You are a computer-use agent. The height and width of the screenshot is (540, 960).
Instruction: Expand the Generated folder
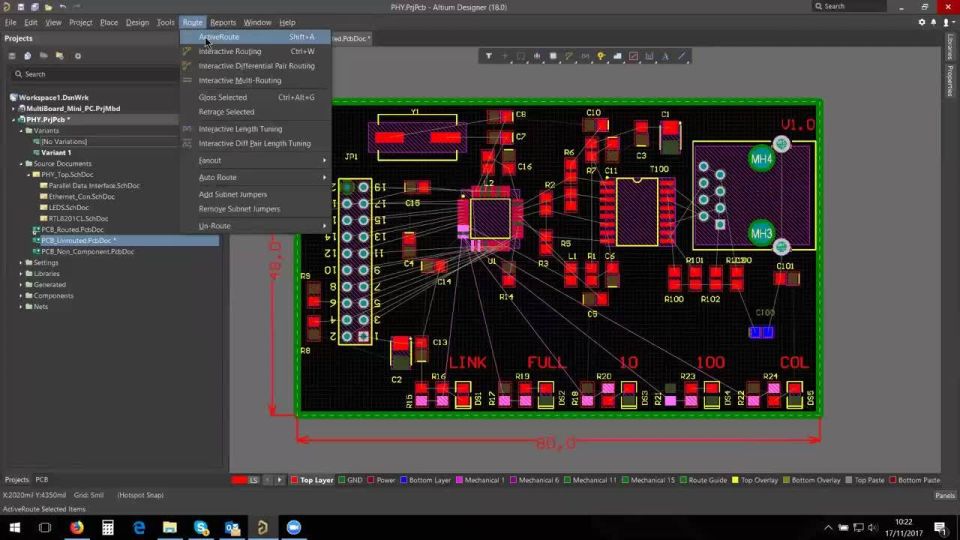point(21,285)
